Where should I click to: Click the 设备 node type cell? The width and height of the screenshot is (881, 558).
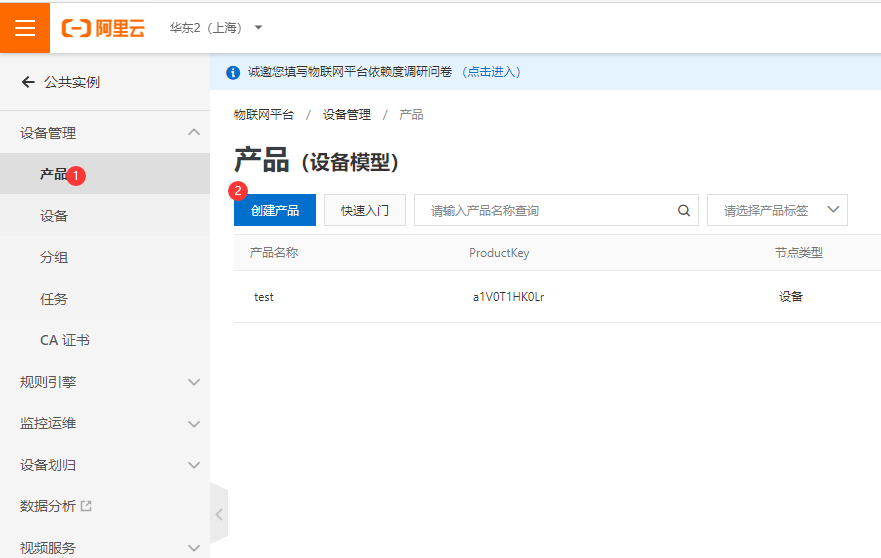[x=791, y=297]
